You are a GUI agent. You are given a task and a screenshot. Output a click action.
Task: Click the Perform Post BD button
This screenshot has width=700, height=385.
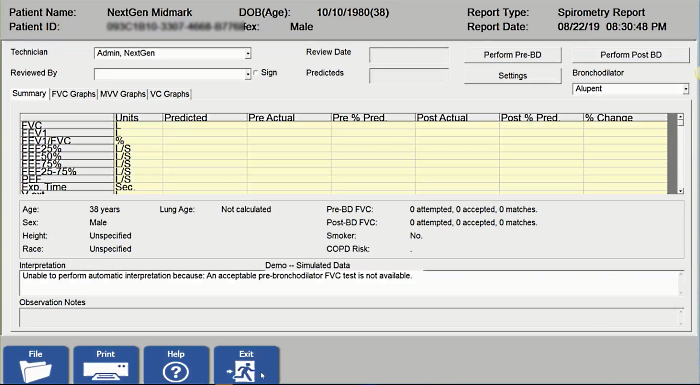click(631, 55)
